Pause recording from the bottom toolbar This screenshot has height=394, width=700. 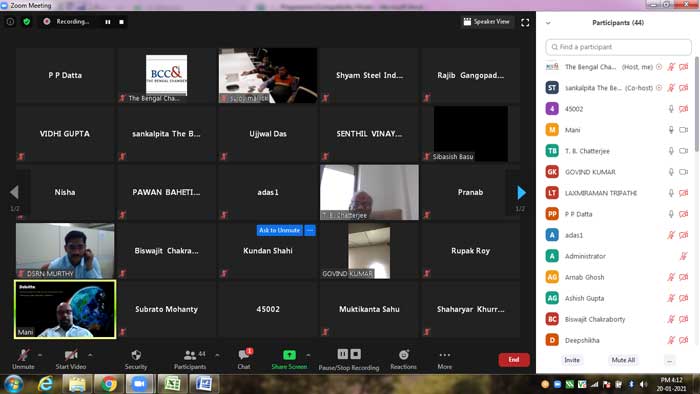tap(342, 354)
